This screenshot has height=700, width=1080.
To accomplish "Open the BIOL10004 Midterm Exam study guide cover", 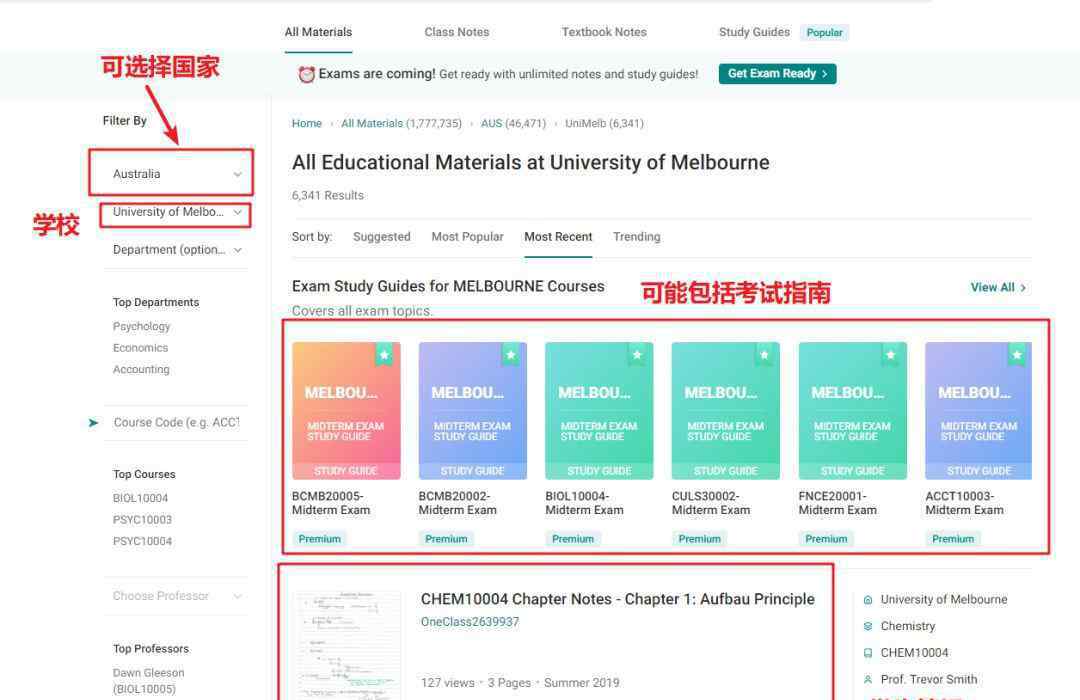I will click(x=599, y=411).
